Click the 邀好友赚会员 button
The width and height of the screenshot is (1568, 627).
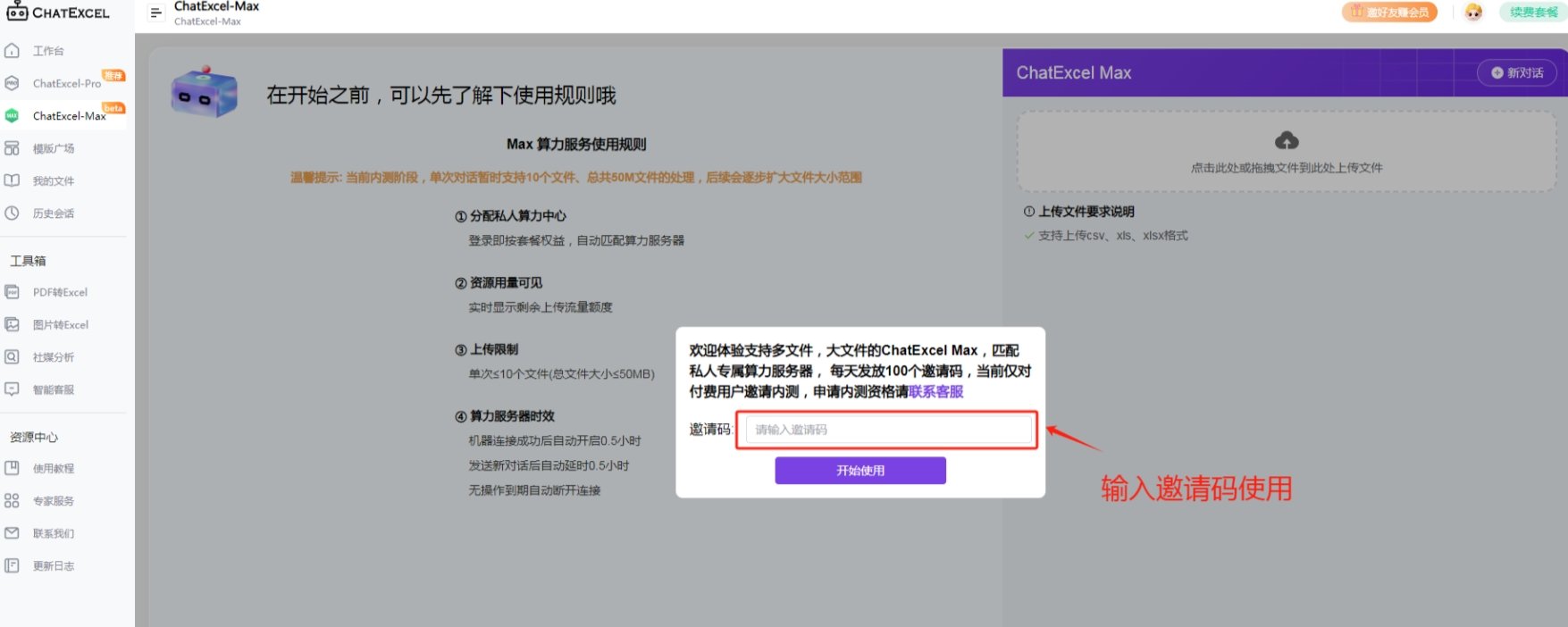tap(1389, 13)
